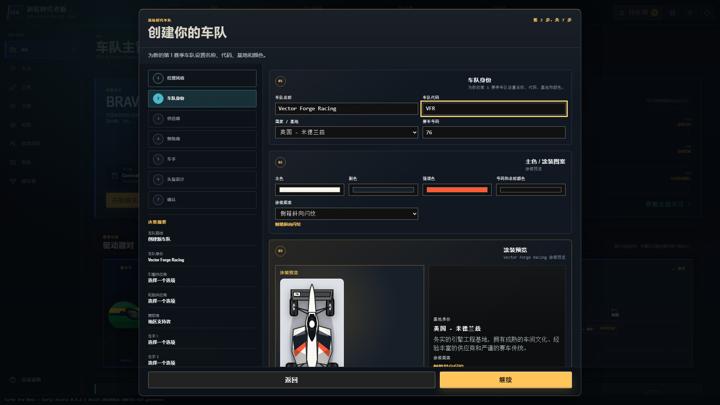720x405 pixels.
Task: Open wizard step 1 in the sidebar
Action: [x=202, y=78]
